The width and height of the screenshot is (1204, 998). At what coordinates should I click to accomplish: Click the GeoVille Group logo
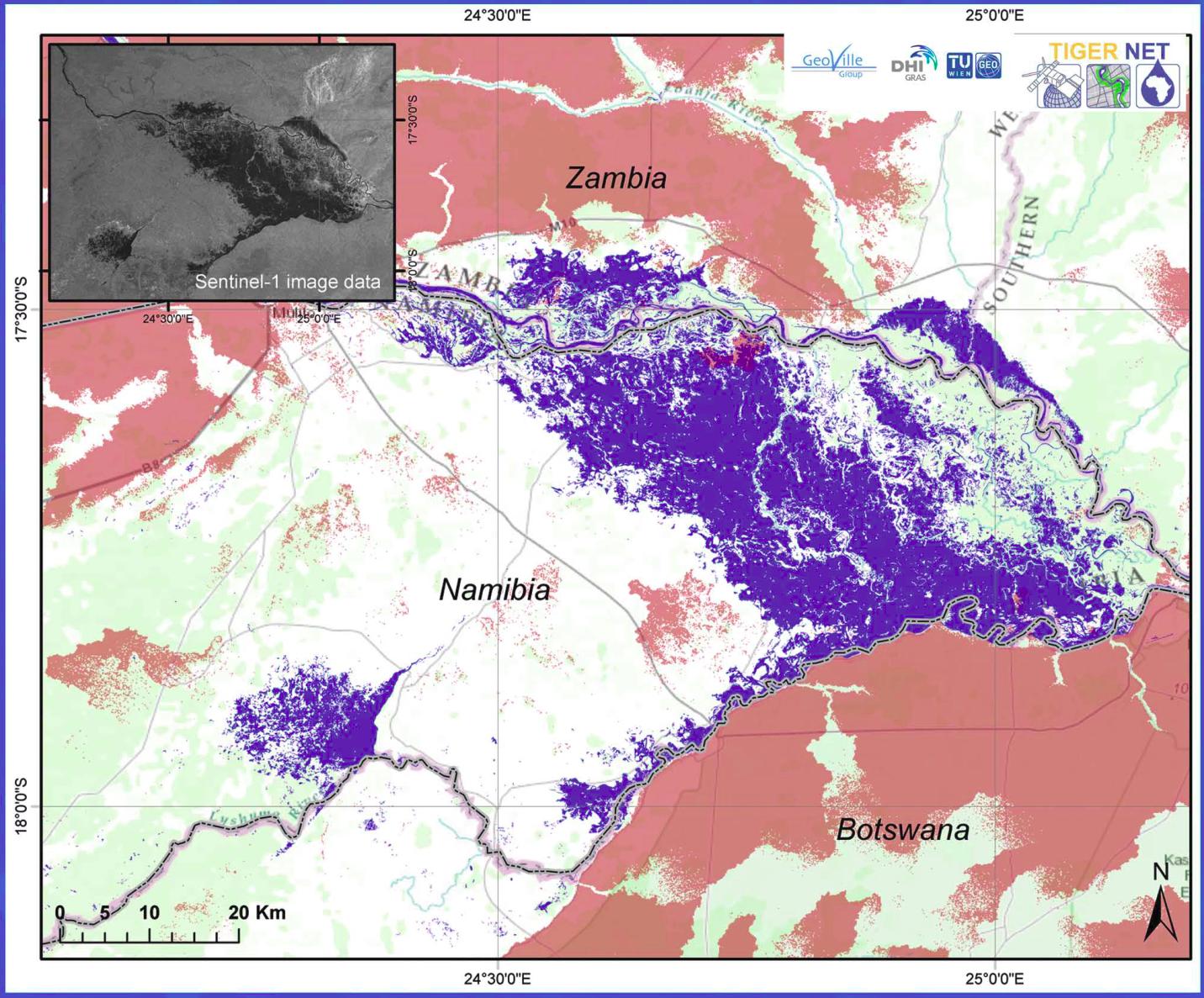click(x=833, y=64)
